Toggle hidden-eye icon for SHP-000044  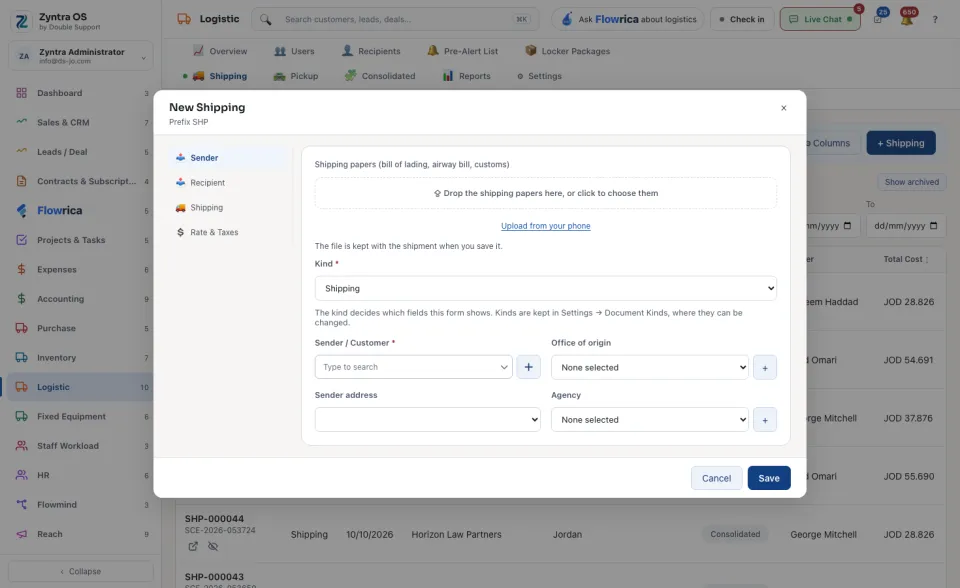point(212,546)
